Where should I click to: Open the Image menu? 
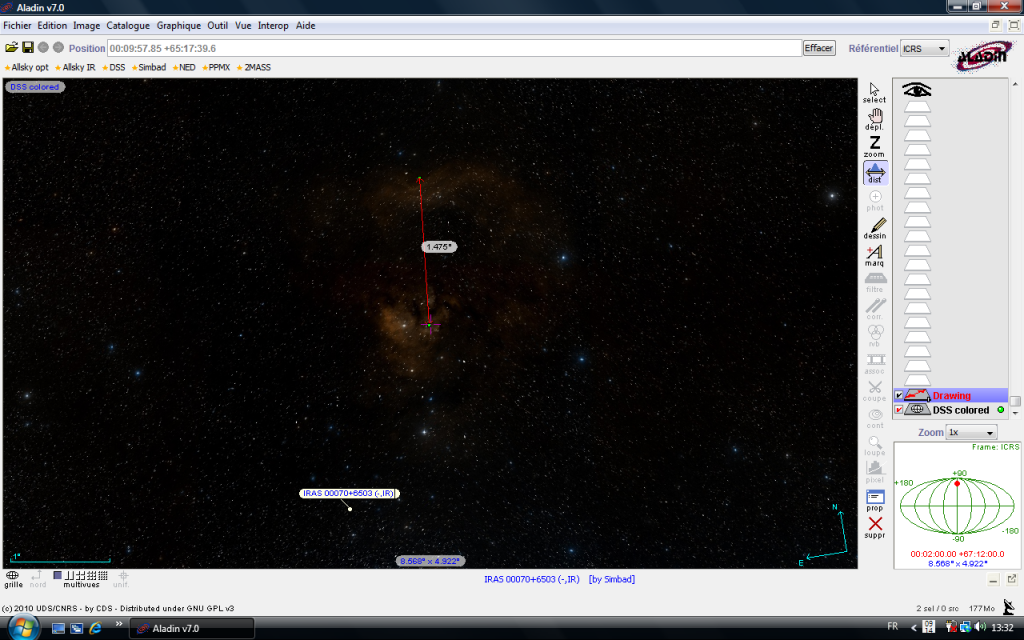click(x=86, y=25)
